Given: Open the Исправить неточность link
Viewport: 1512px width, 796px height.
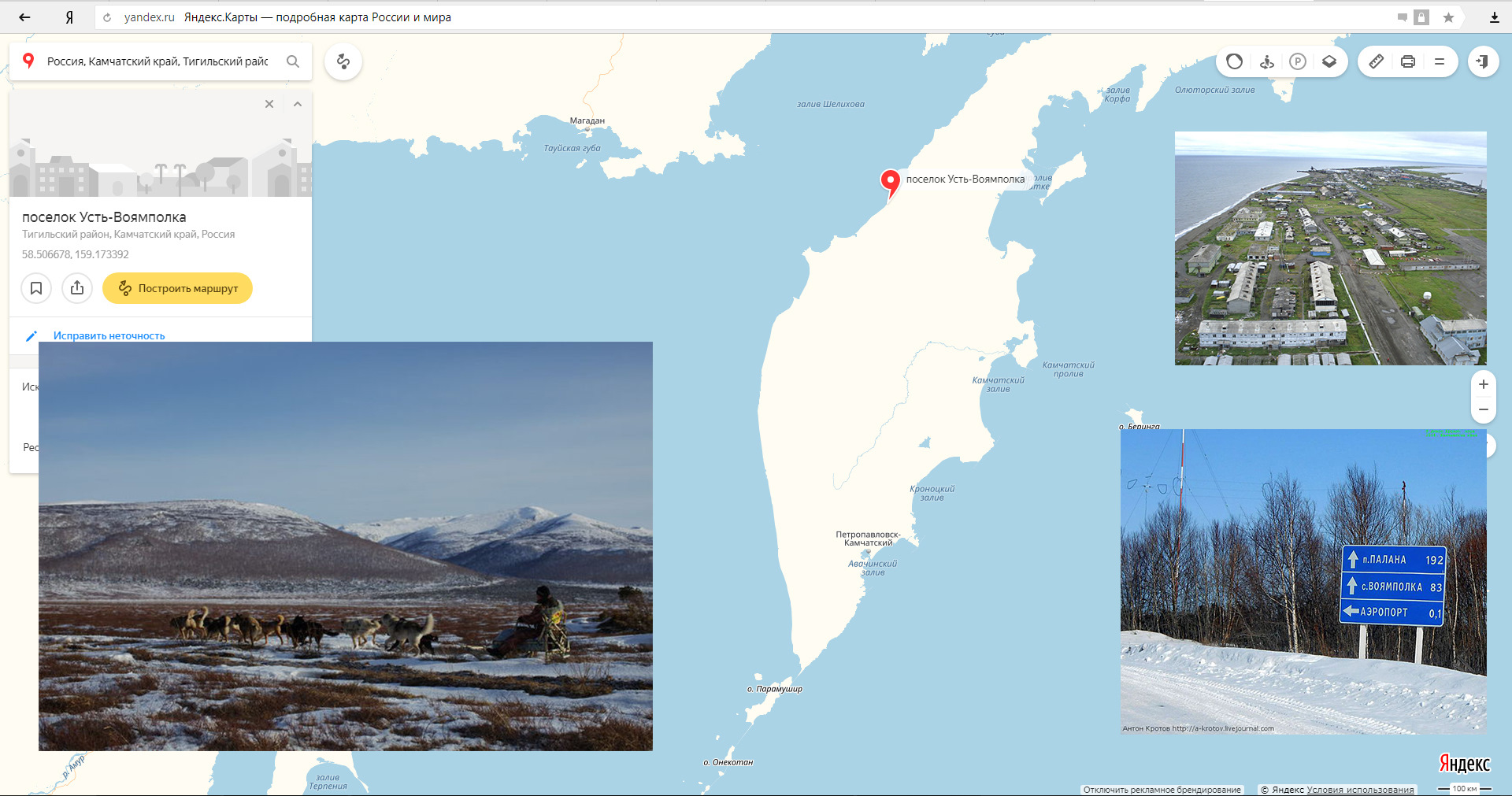Looking at the screenshot, I should (x=109, y=335).
